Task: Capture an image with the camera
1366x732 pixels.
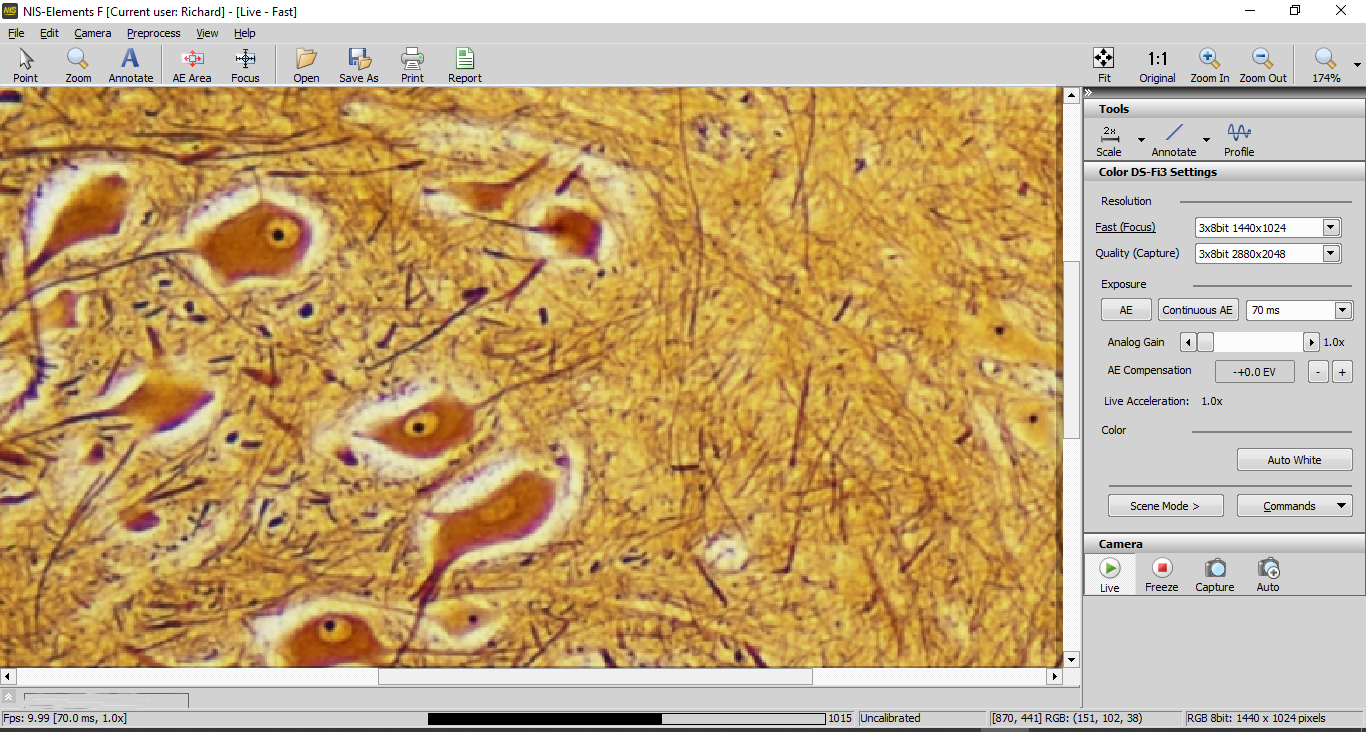Action: point(1215,575)
